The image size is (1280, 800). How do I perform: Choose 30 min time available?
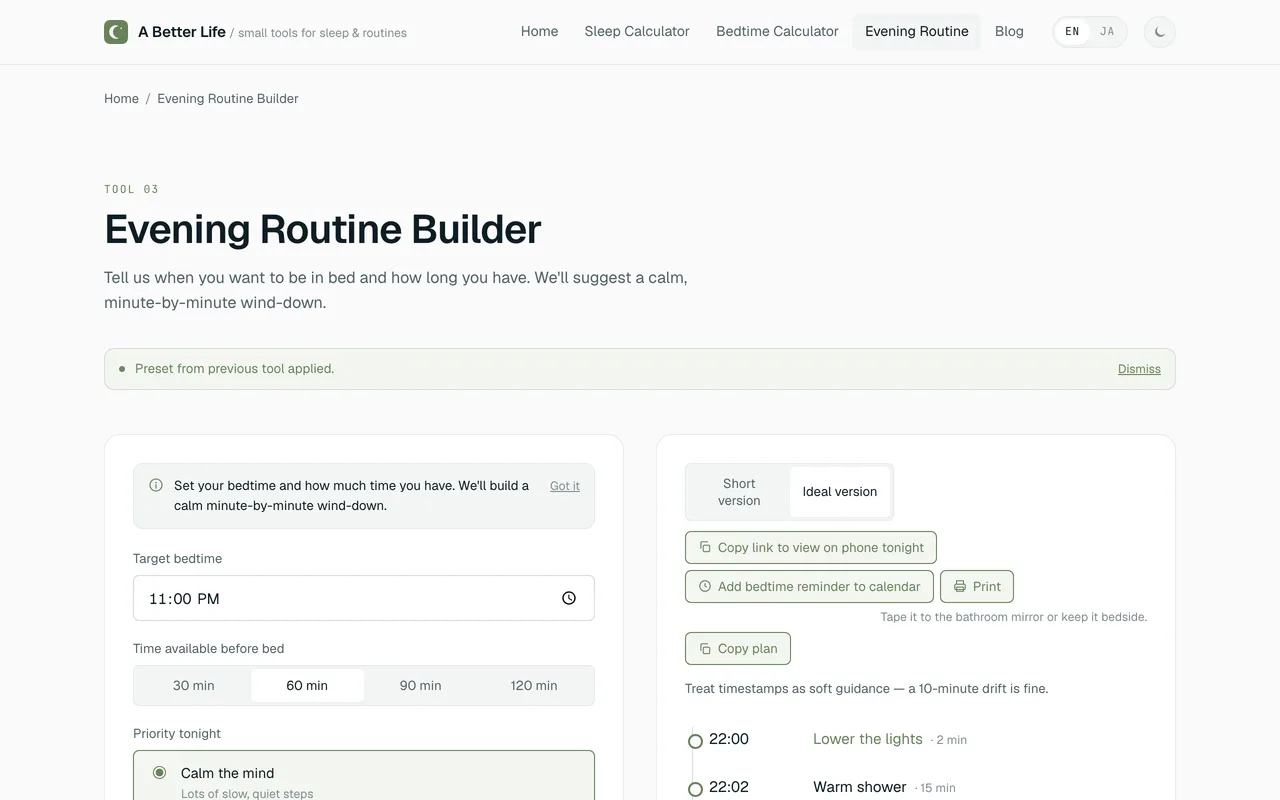pyautogui.click(x=194, y=685)
